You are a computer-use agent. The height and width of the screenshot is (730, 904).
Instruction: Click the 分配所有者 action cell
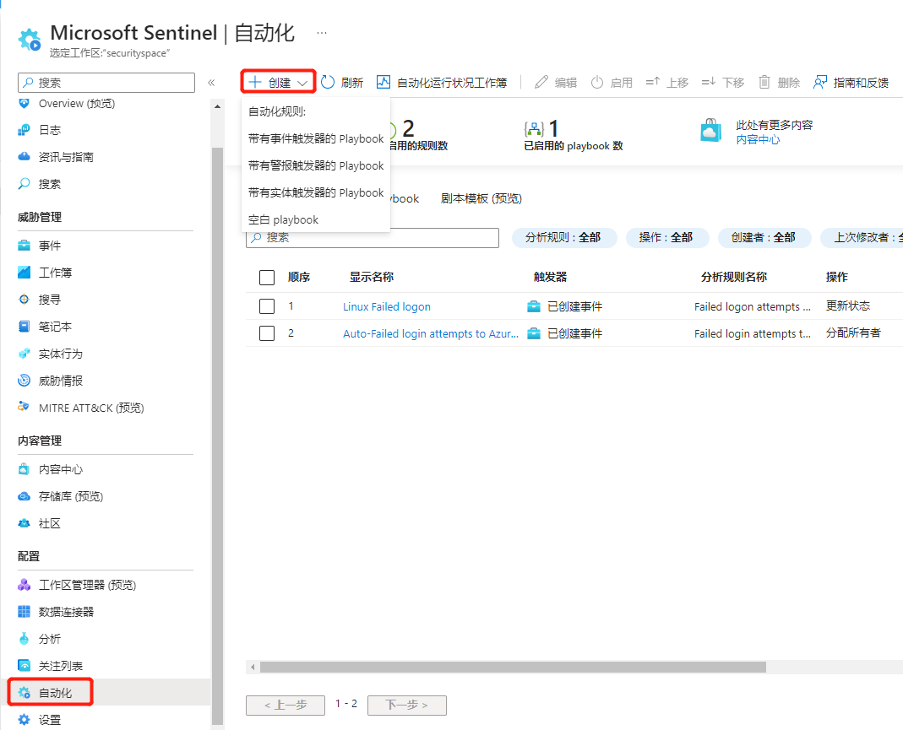(x=853, y=333)
